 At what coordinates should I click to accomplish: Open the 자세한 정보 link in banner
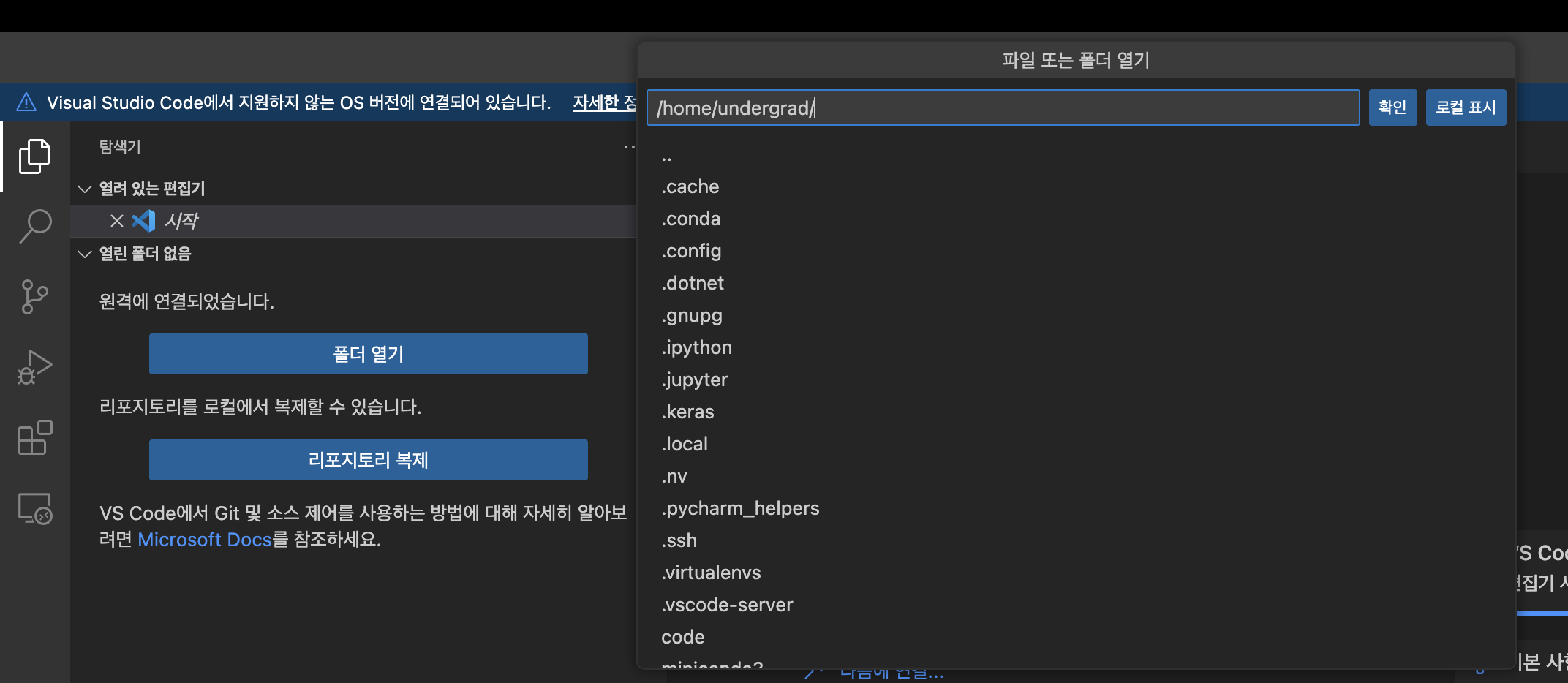pyautogui.click(x=605, y=102)
